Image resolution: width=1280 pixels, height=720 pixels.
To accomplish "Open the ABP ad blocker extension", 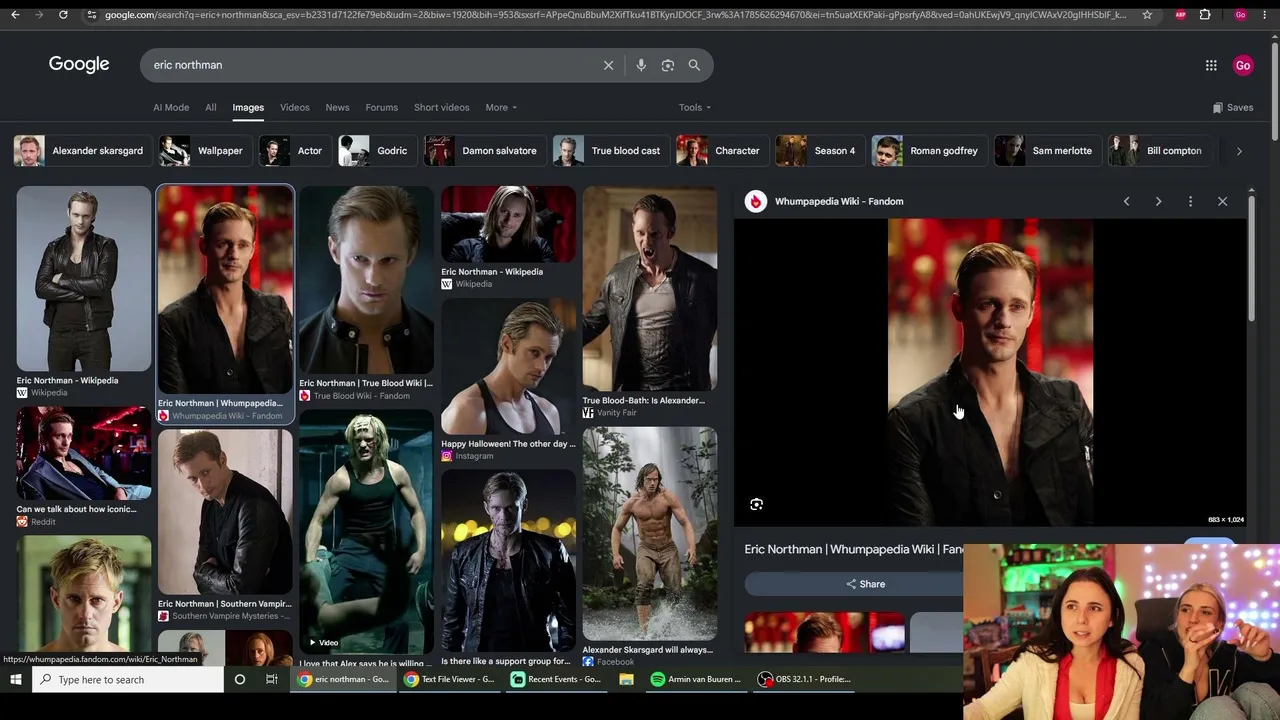I will tap(1180, 15).
